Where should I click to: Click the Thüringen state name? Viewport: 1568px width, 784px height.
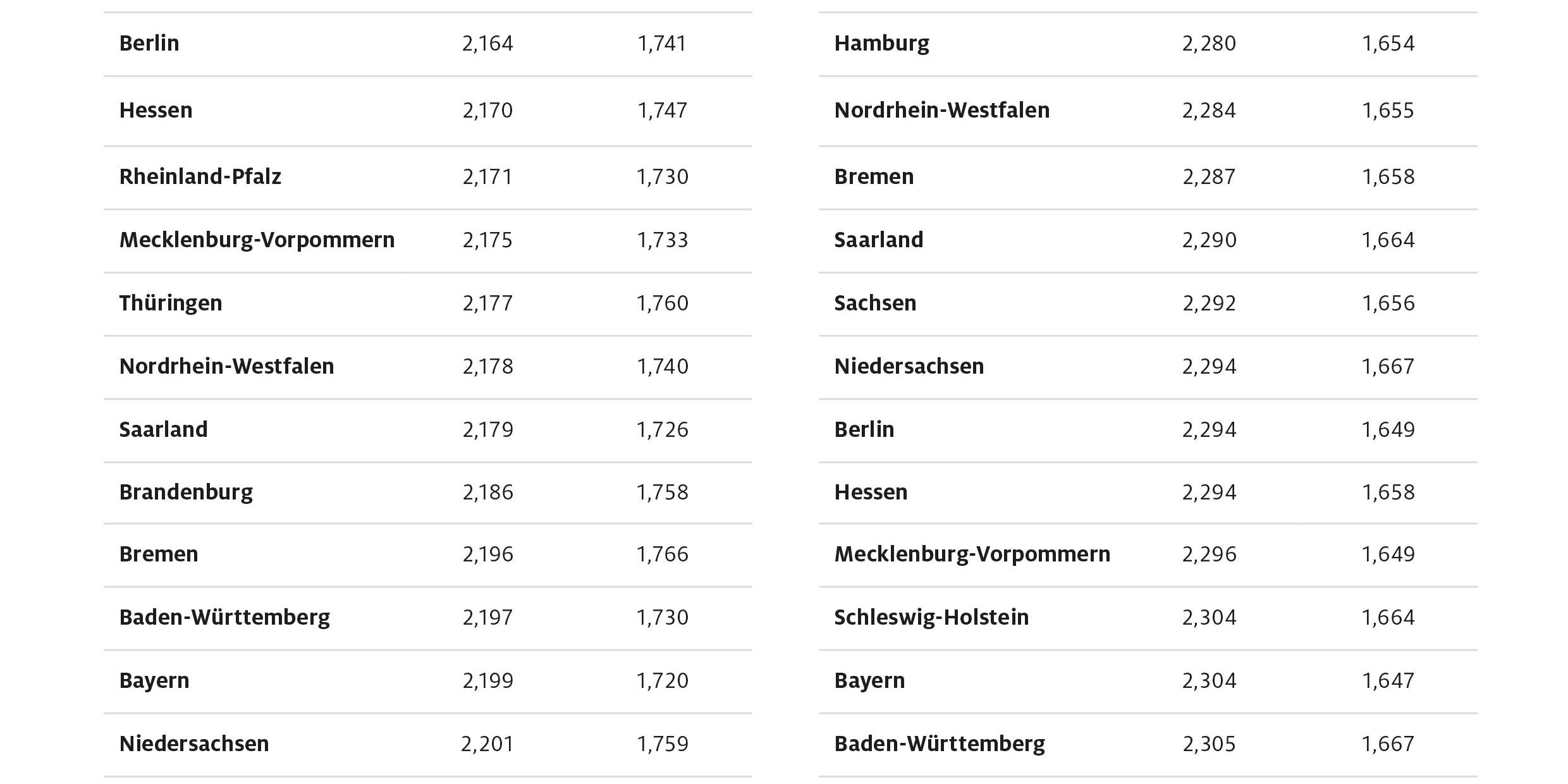pyautogui.click(x=171, y=303)
